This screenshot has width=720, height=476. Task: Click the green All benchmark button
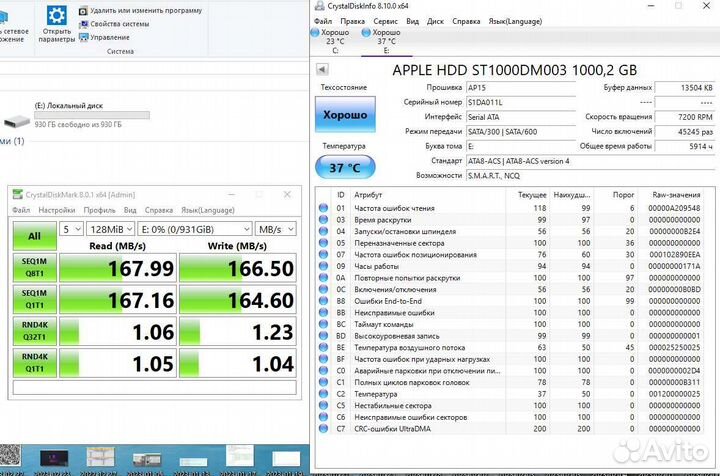tap(35, 236)
